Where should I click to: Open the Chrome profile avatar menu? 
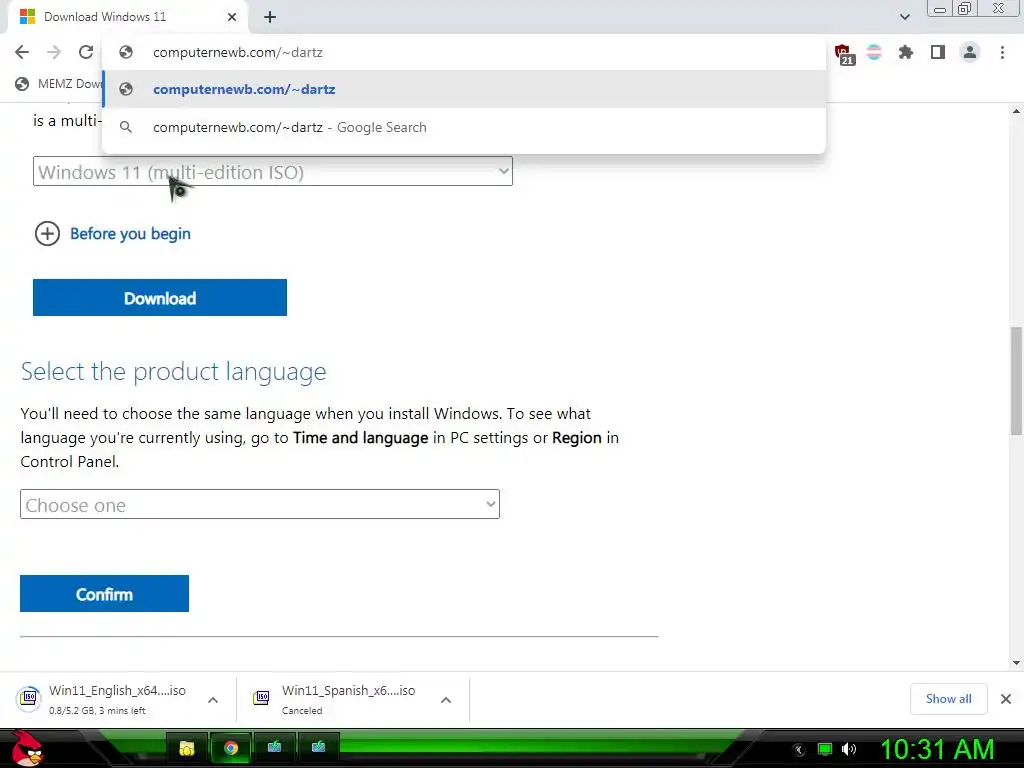[x=970, y=52]
